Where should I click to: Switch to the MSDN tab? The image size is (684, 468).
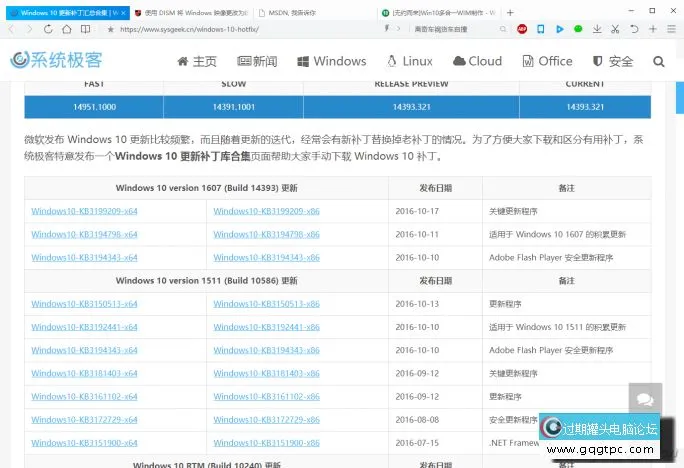click(316, 13)
